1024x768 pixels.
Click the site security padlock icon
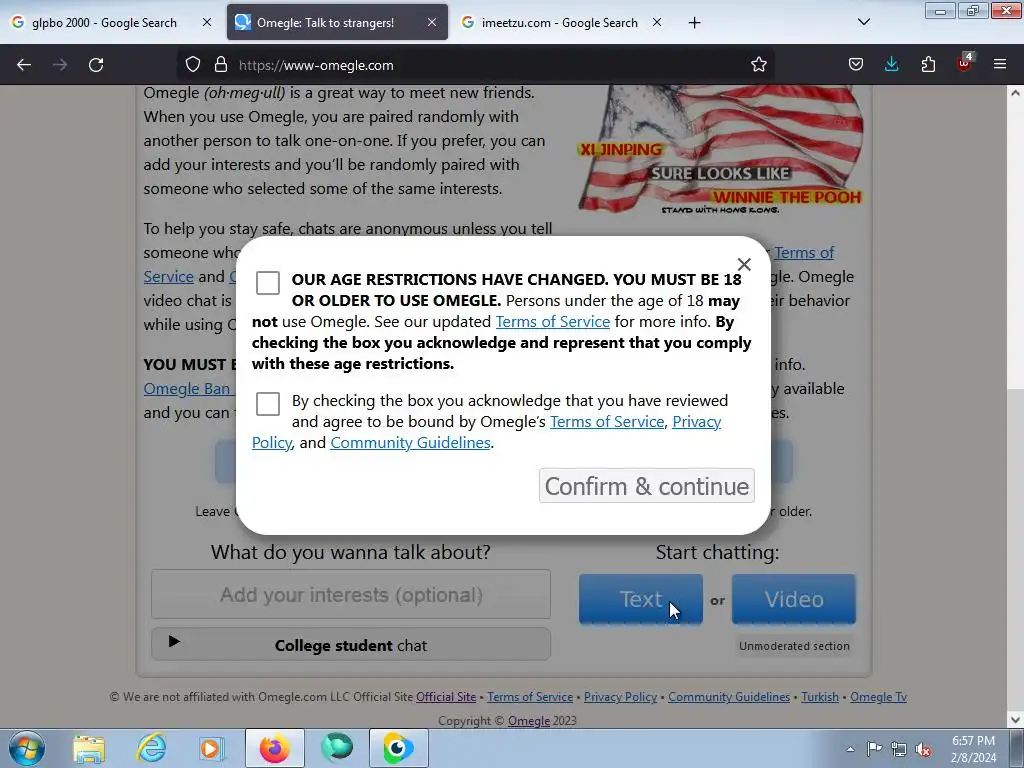(221, 65)
